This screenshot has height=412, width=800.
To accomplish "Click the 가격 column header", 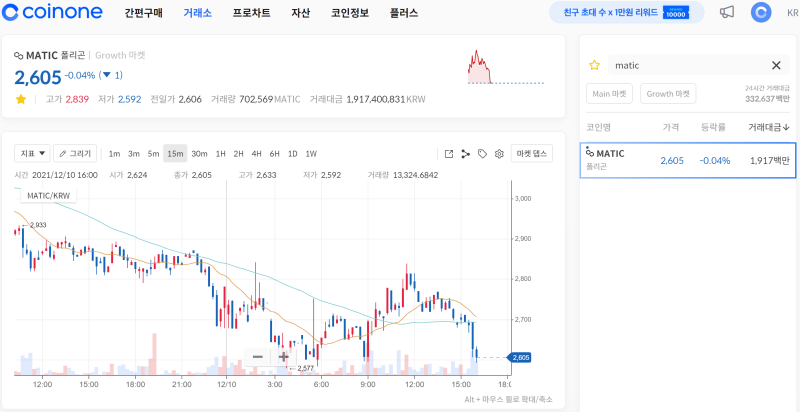I will click(670, 127).
